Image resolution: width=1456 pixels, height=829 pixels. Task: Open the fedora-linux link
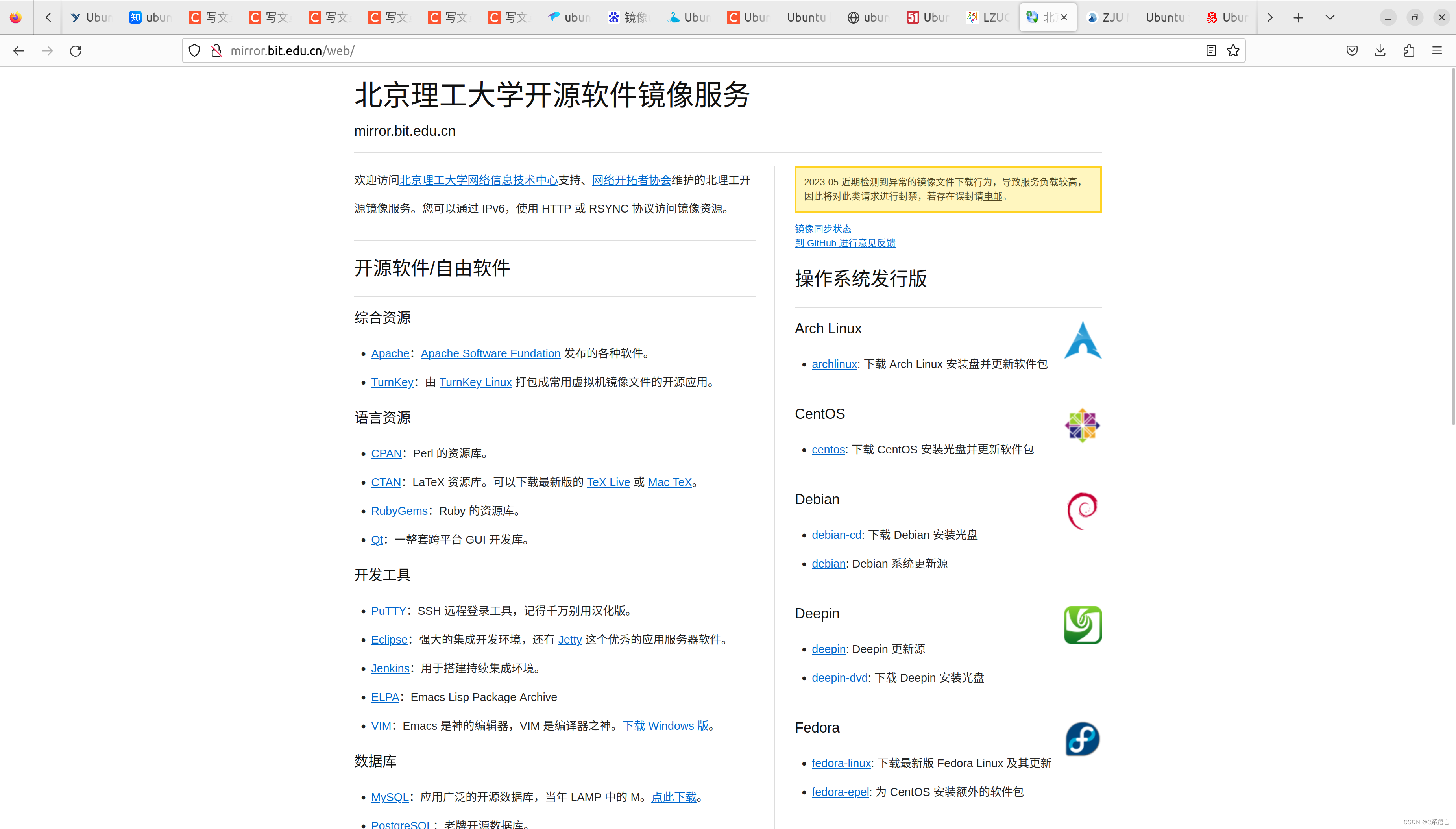[x=841, y=764]
